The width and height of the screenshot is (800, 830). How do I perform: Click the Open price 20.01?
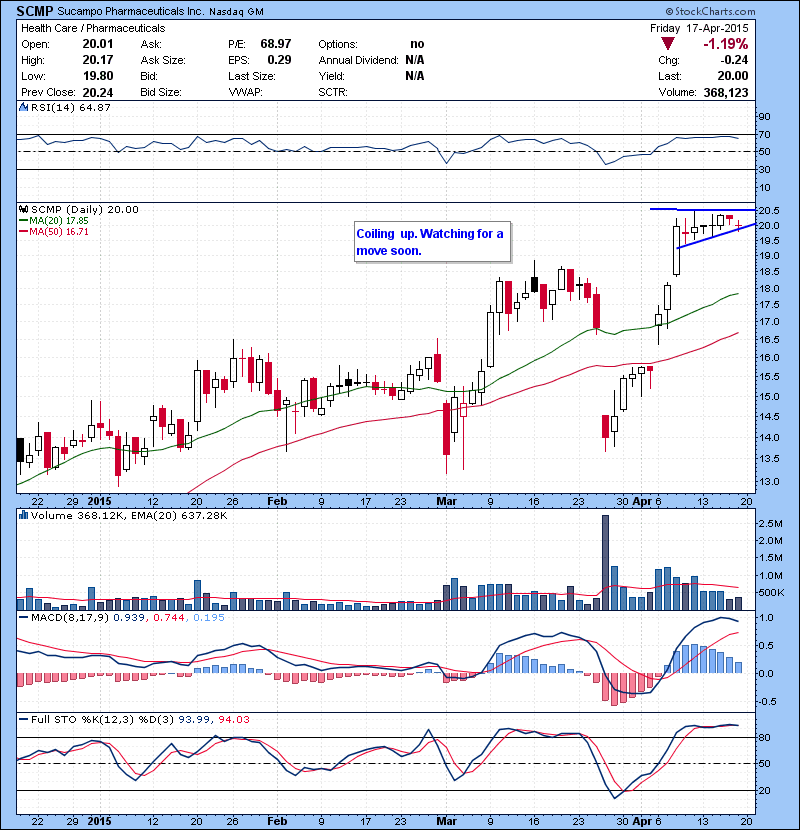97,43
